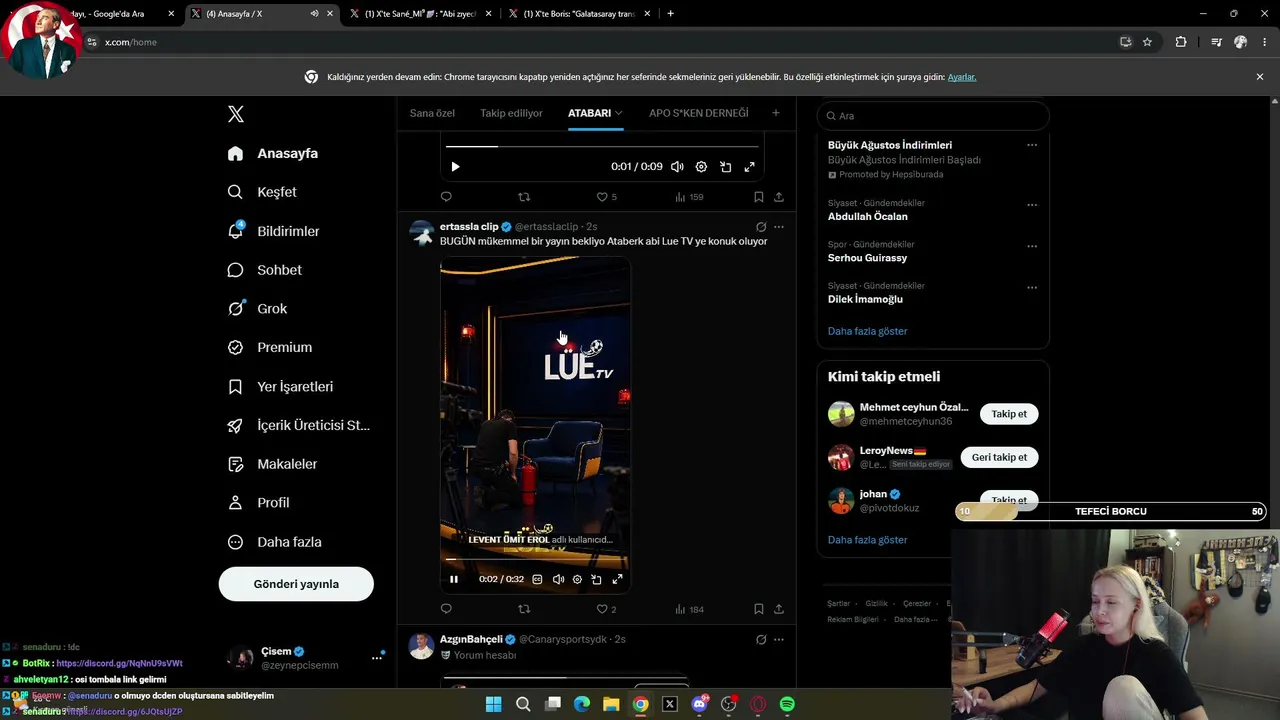Seek on the LUE TV video progress bar
This screenshot has width=1280, height=720.
tap(535, 560)
